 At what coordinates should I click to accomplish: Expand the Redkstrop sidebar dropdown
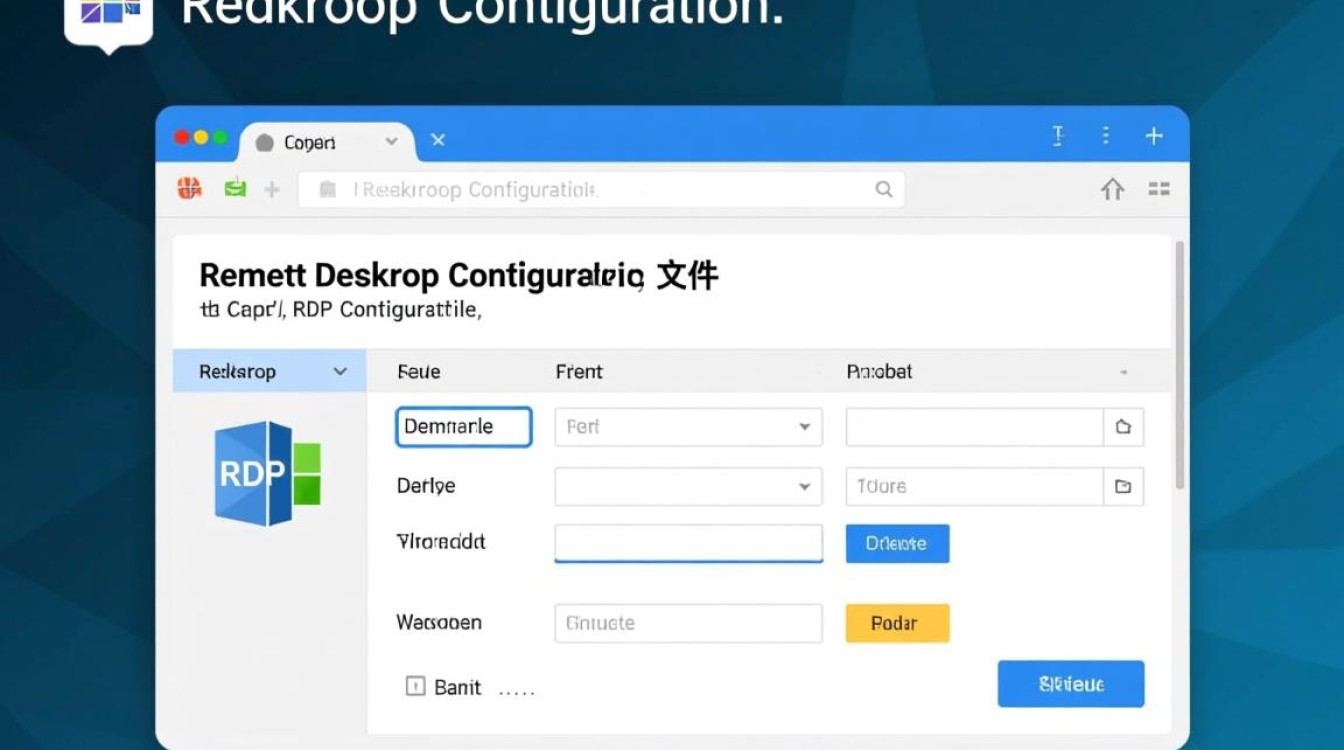pyautogui.click(x=340, y=372)
